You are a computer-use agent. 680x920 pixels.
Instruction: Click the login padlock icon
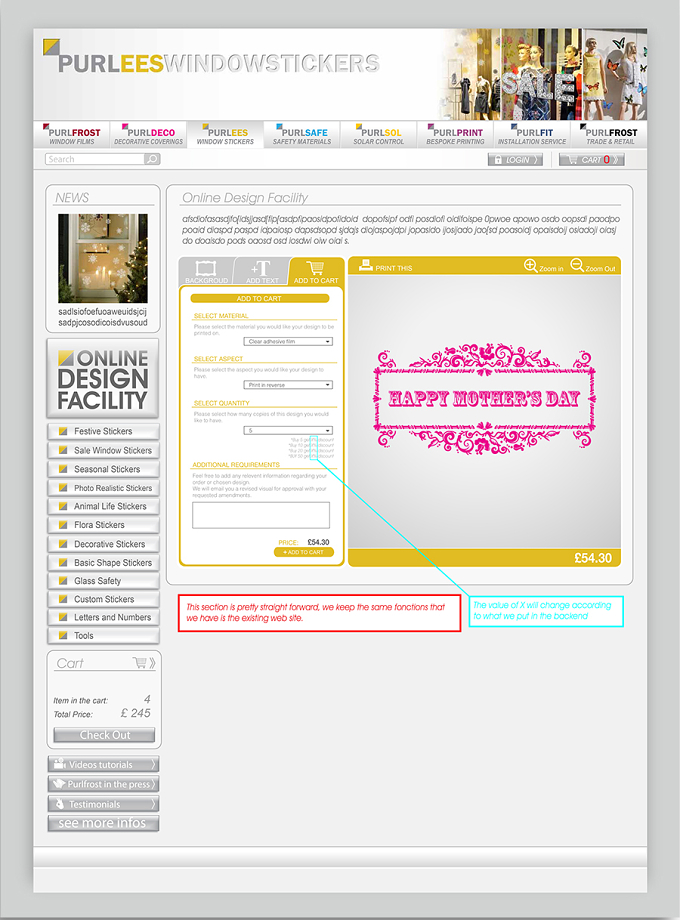(498, 160)
